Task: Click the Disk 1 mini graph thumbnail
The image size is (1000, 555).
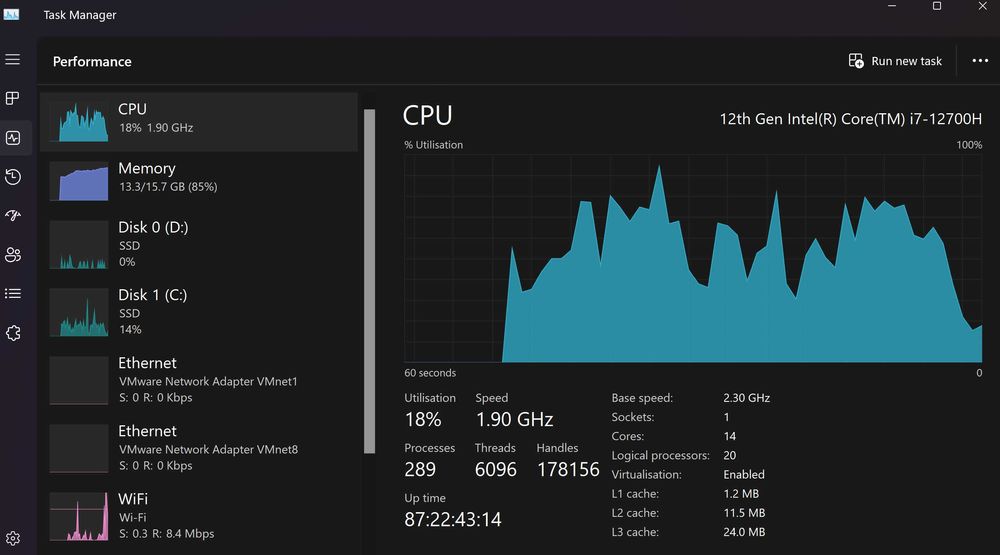Action: tap(79, 312)
